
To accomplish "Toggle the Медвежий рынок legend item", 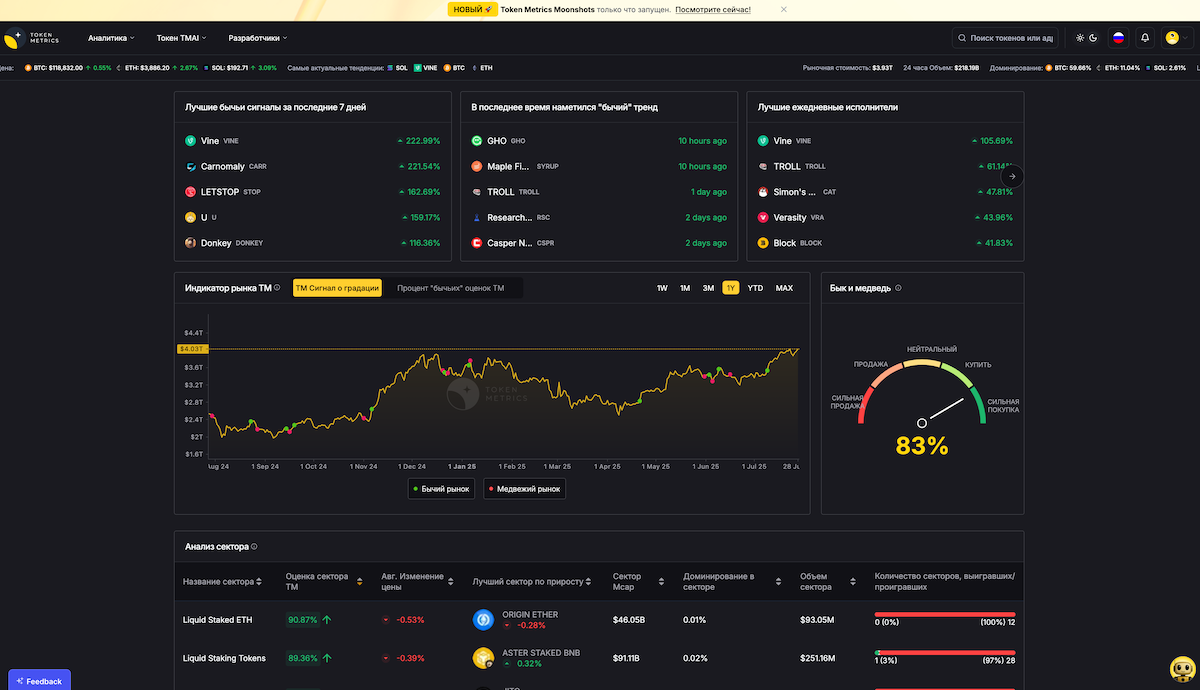I will coord(525,489).
